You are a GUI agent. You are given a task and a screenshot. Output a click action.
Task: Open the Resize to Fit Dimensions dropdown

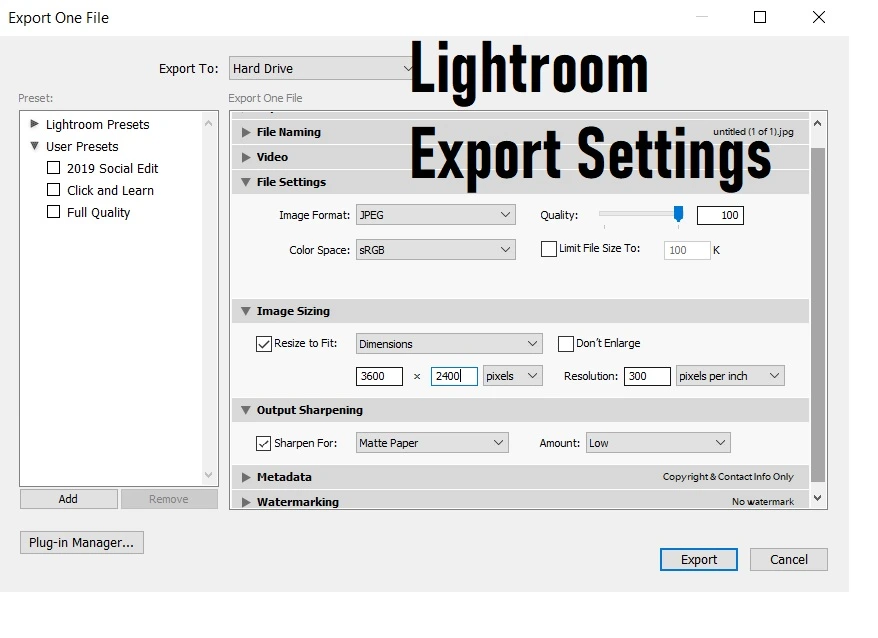[x=449, y=343]
